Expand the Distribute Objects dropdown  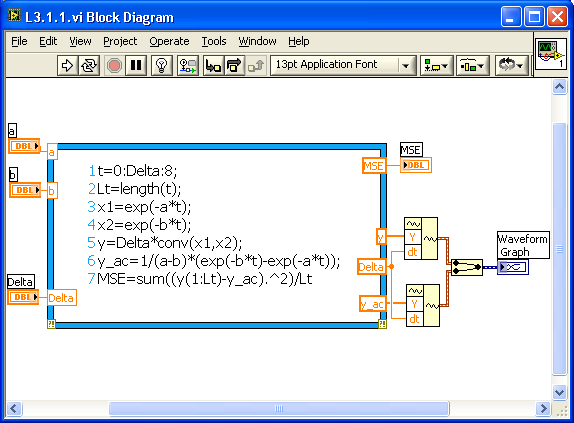[472, 66]
